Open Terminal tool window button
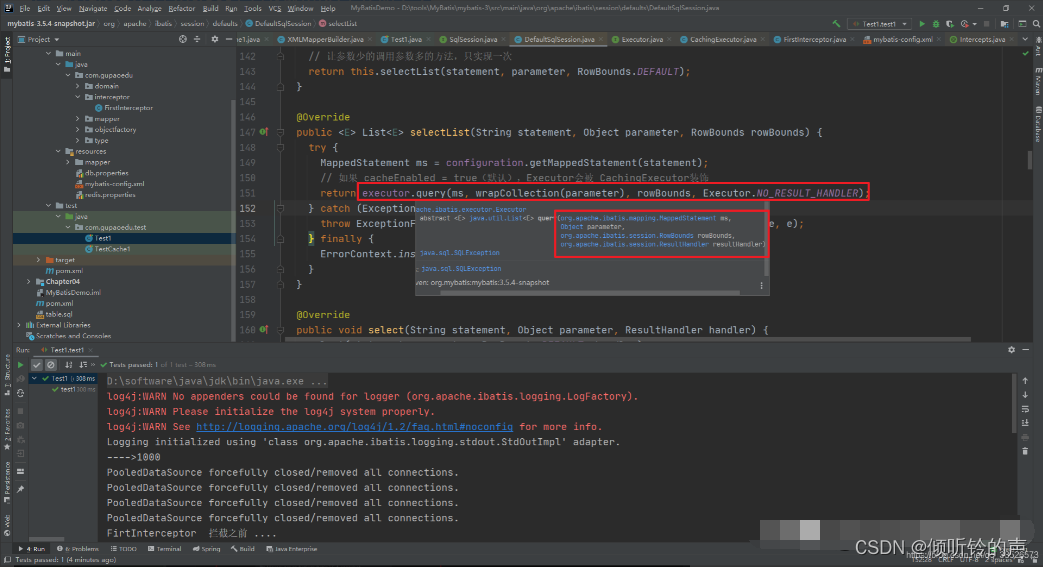This screenshot has height=567, width=1043. point(164,549)
